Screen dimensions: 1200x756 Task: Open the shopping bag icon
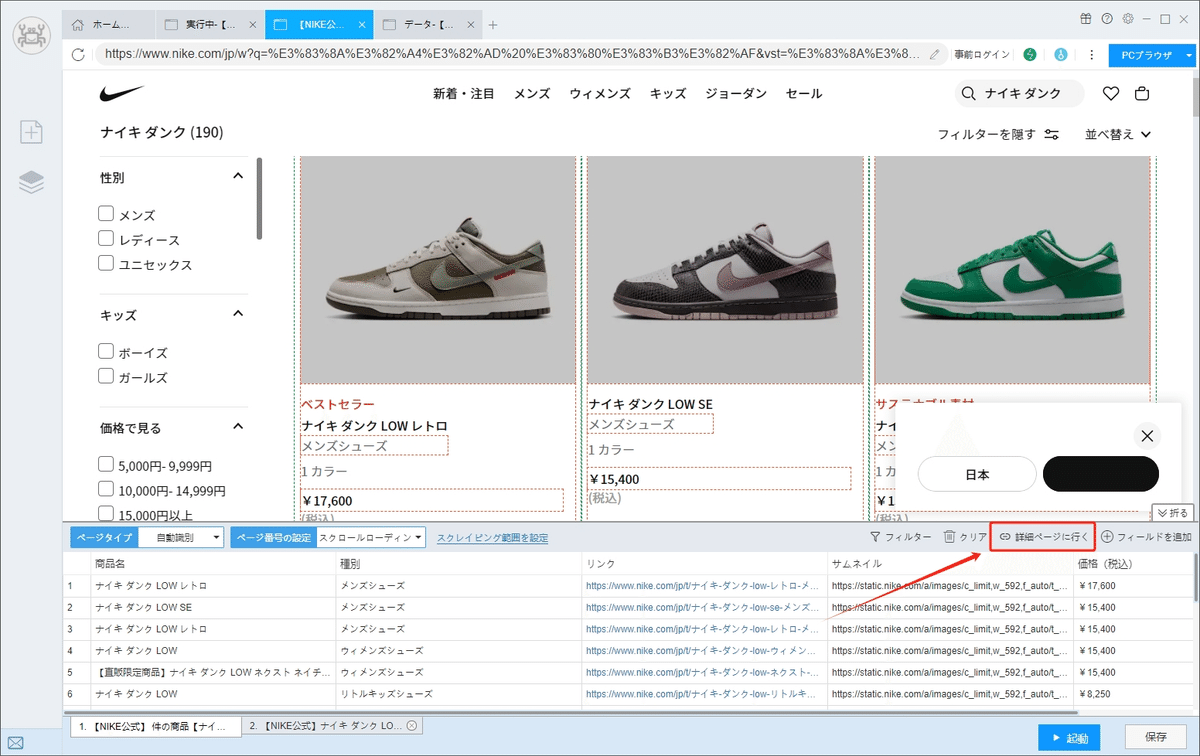click(x=1142, y=93)
